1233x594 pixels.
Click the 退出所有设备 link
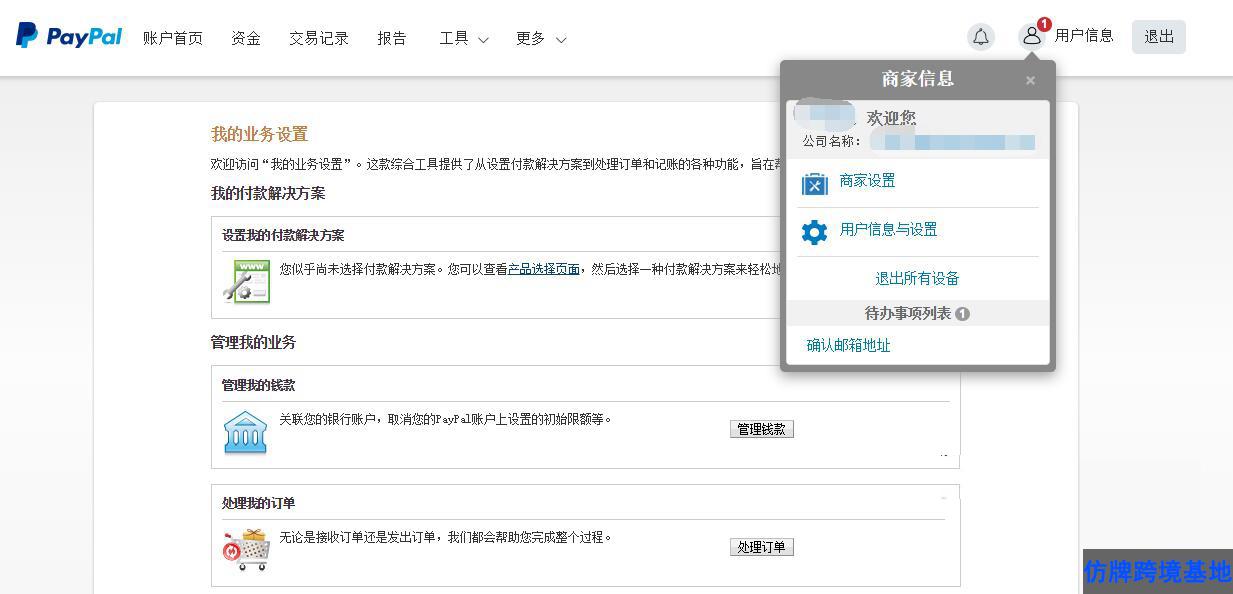pos(917,278)
